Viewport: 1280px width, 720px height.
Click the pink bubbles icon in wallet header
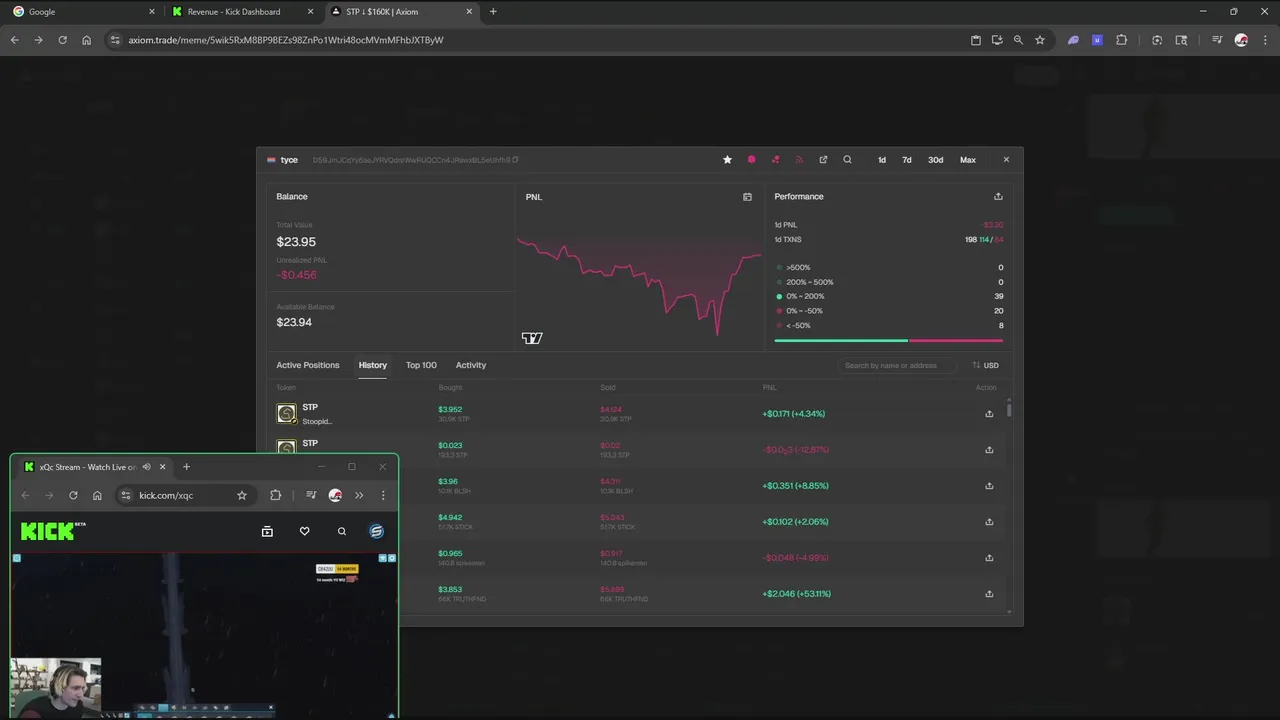(x=775, y=160)
